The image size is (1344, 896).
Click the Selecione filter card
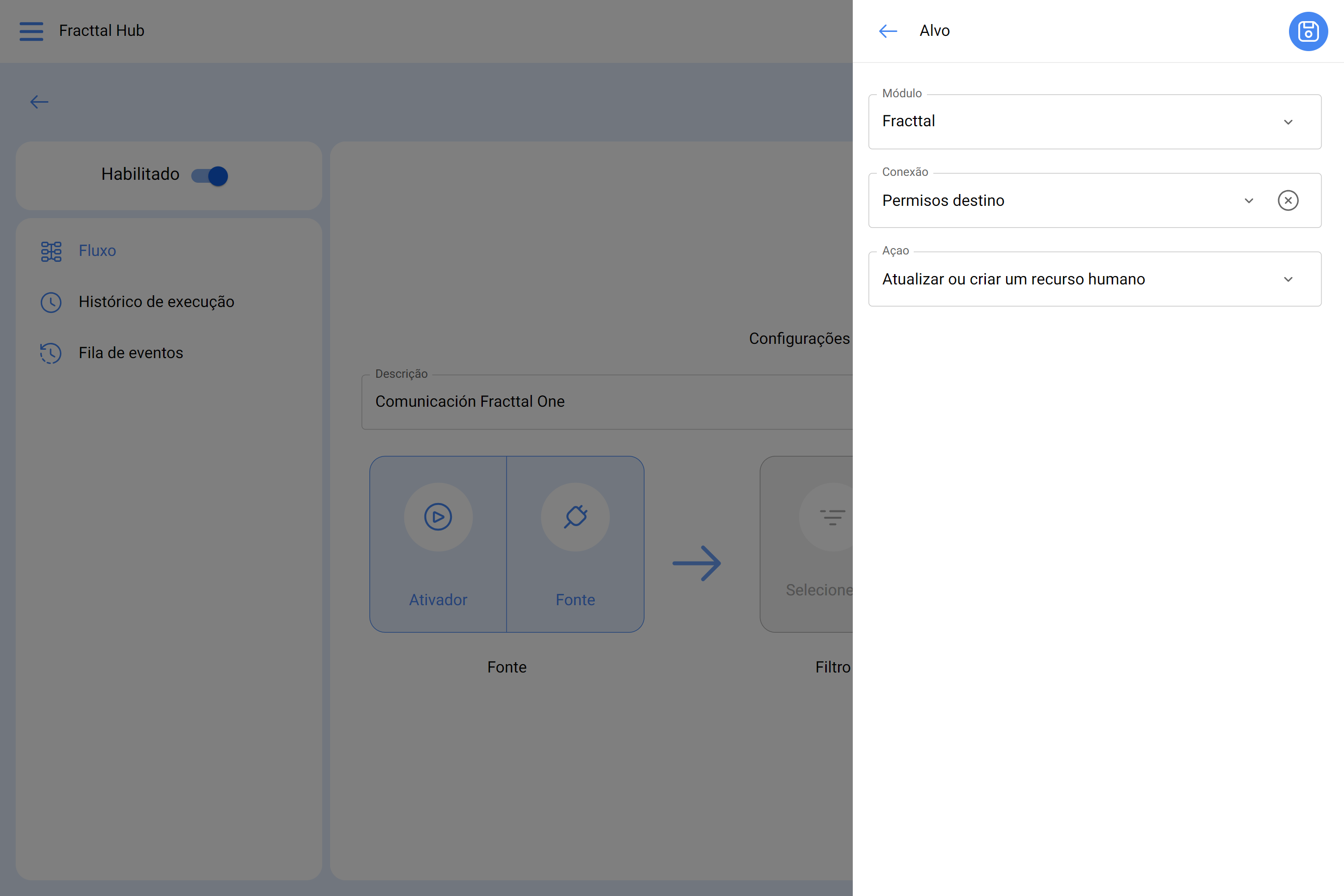click(806, 544)
